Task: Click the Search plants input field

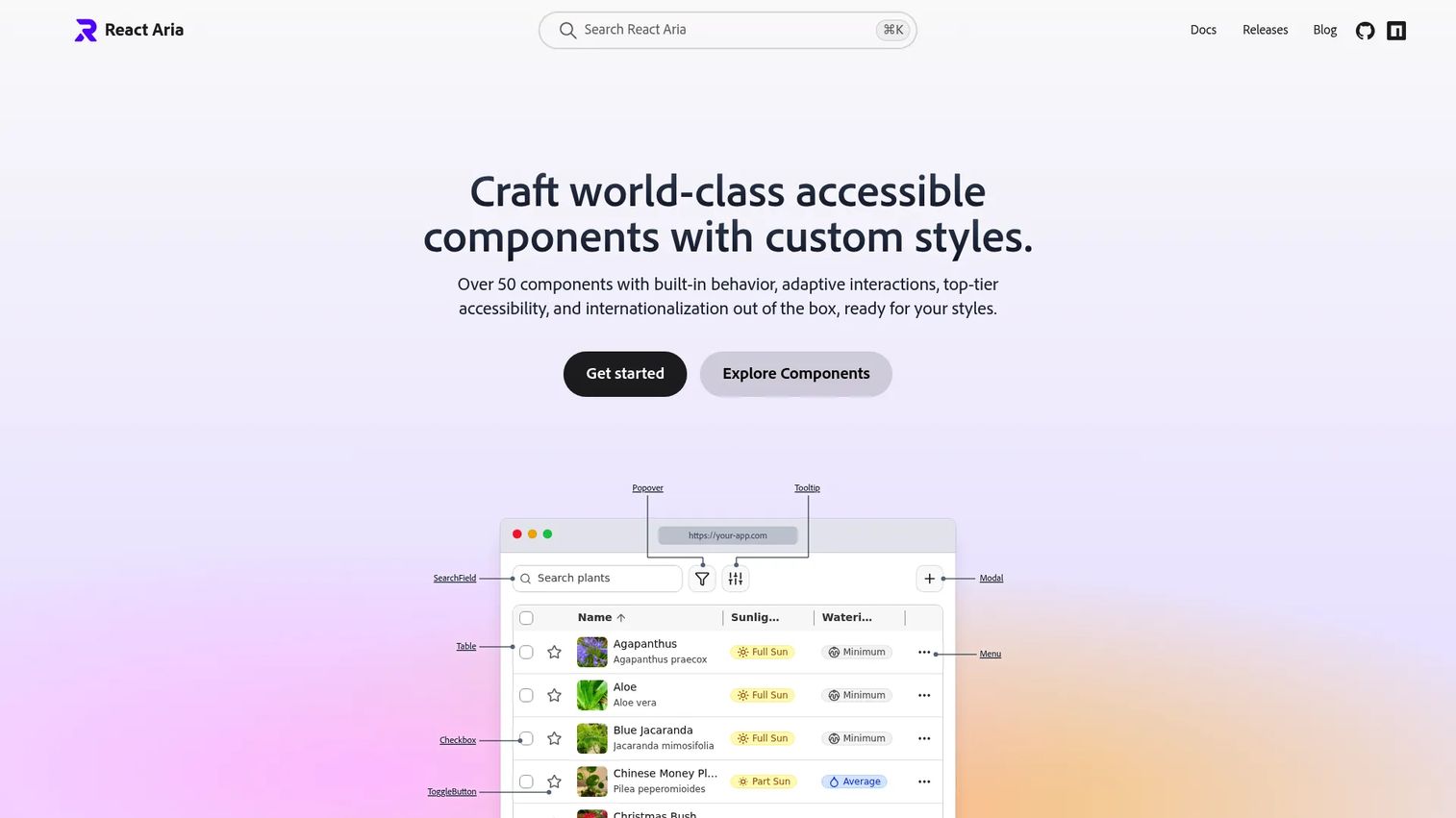Action: pyautogui.click(x=598, y=579)
